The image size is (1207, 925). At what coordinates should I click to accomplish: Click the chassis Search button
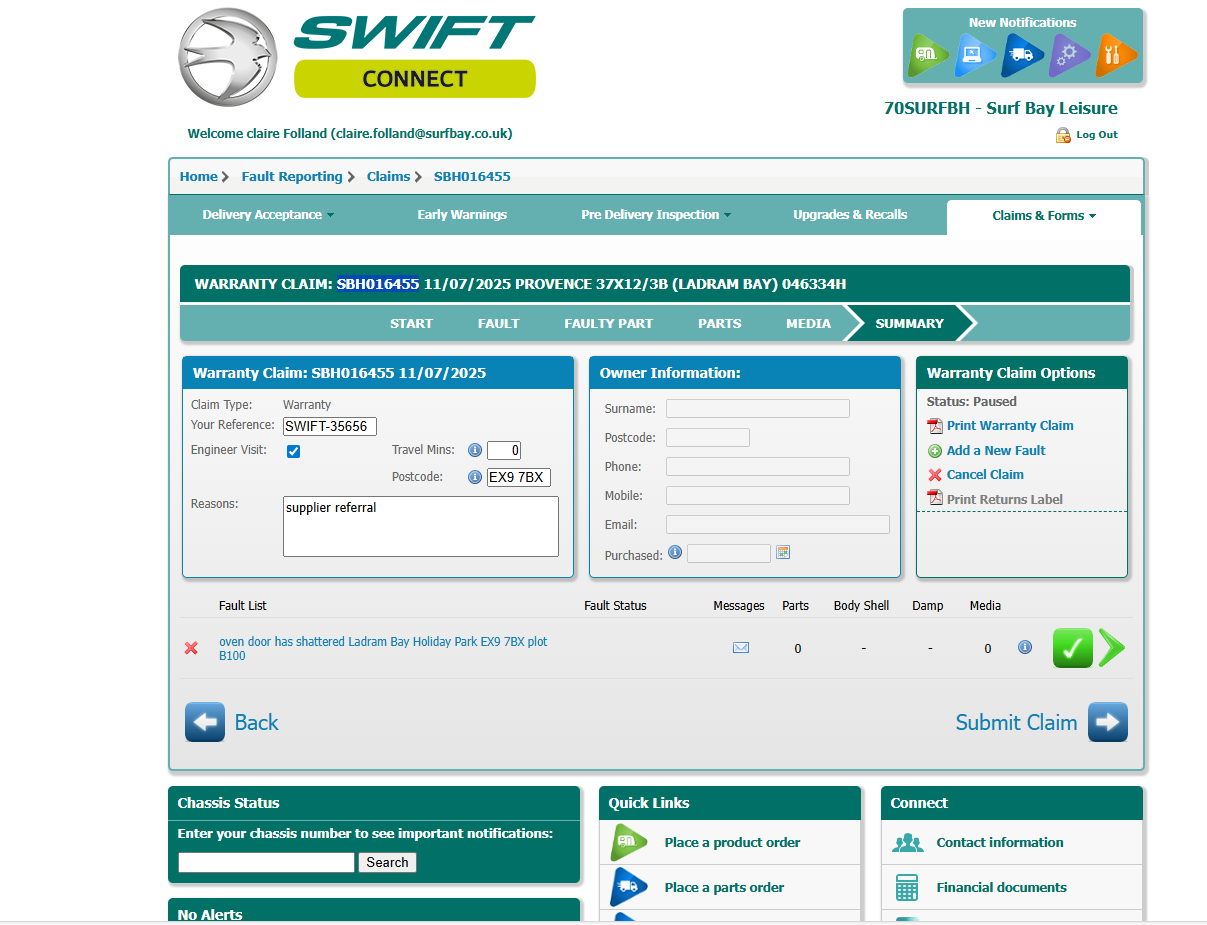pyautogui.click(x=387, y=863)
